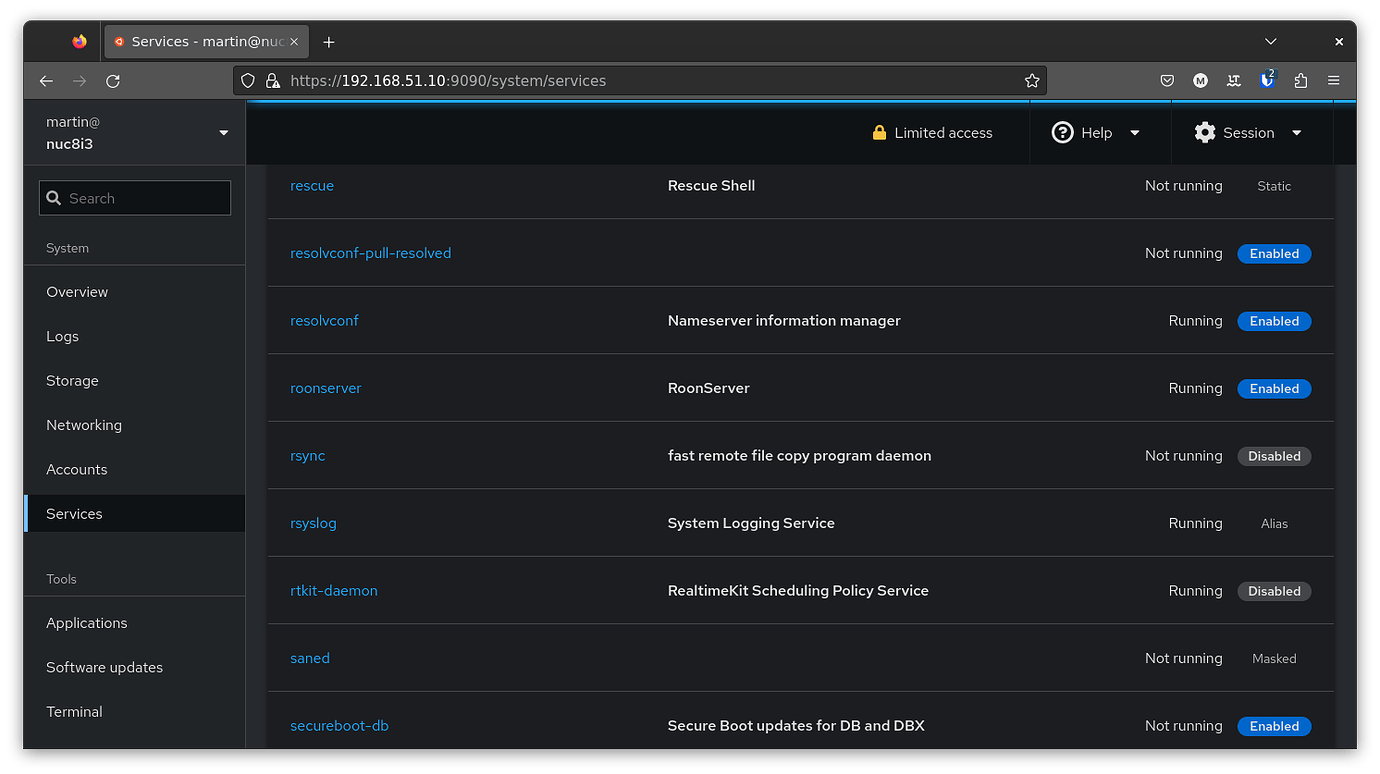Click the Help question mark icon

pos(1062,132)
